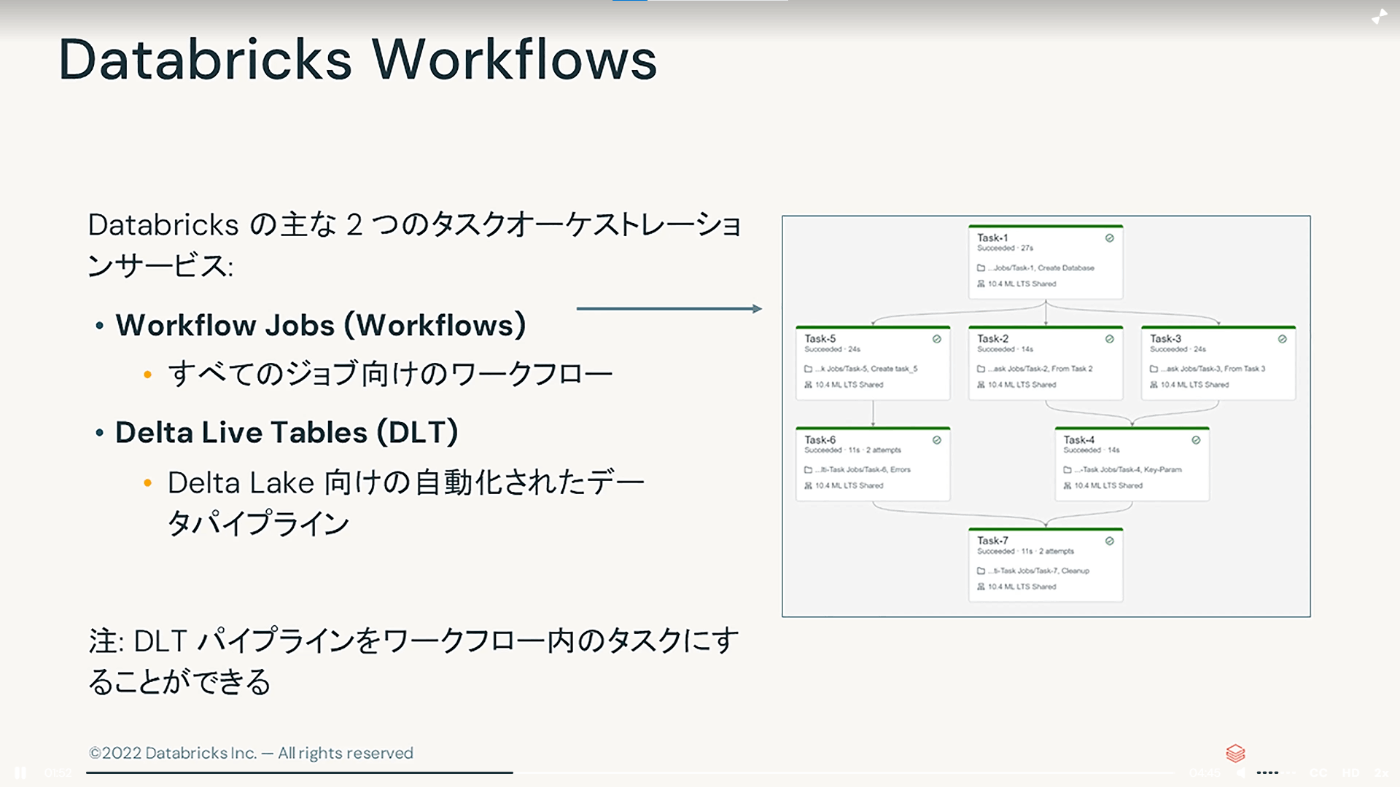Click the green check icon on Task-1
Viewport: 1400px width, 787px height.
tap(1109, 238)
